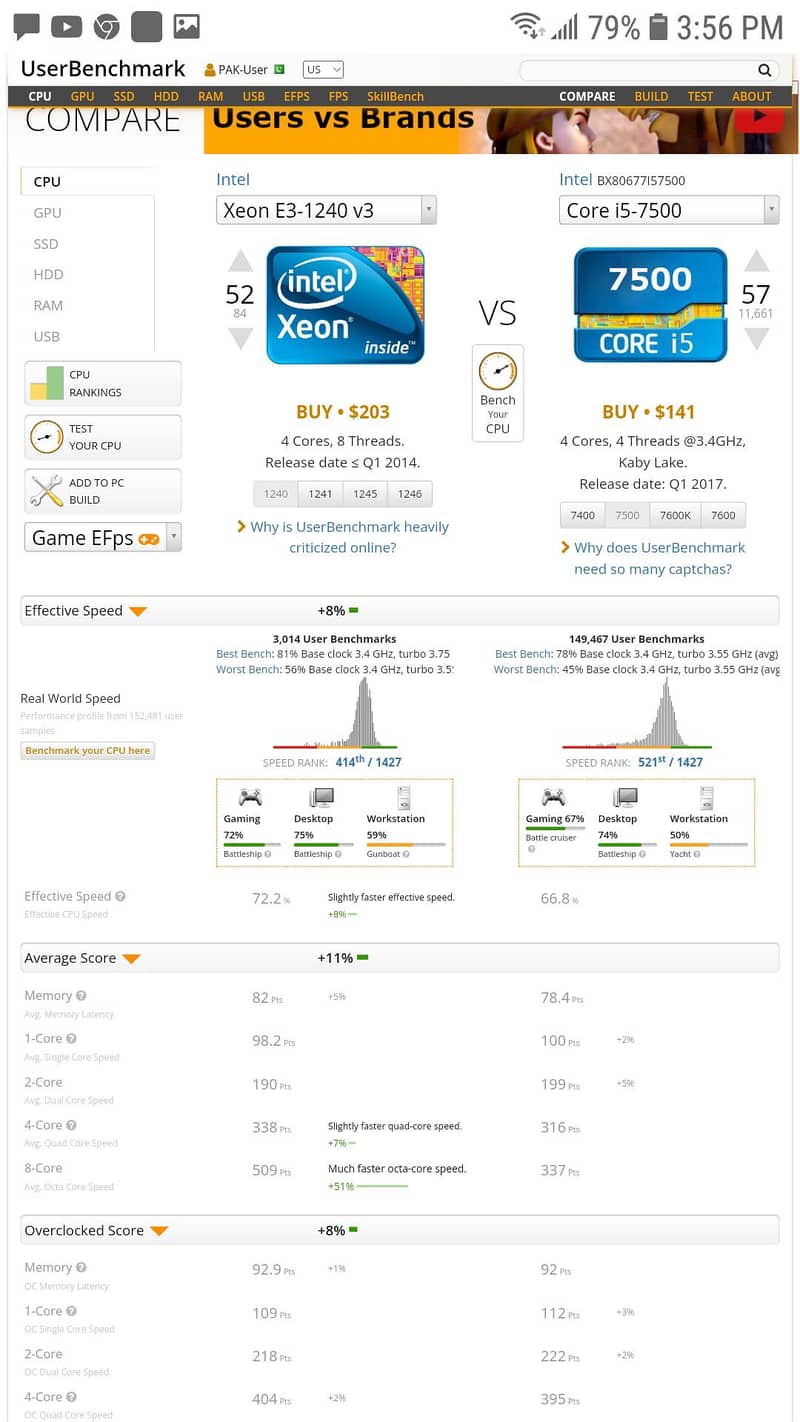Upvote the Xeon E3-1240 v3
Screen dimensions: 800x1422
point(240,262)
